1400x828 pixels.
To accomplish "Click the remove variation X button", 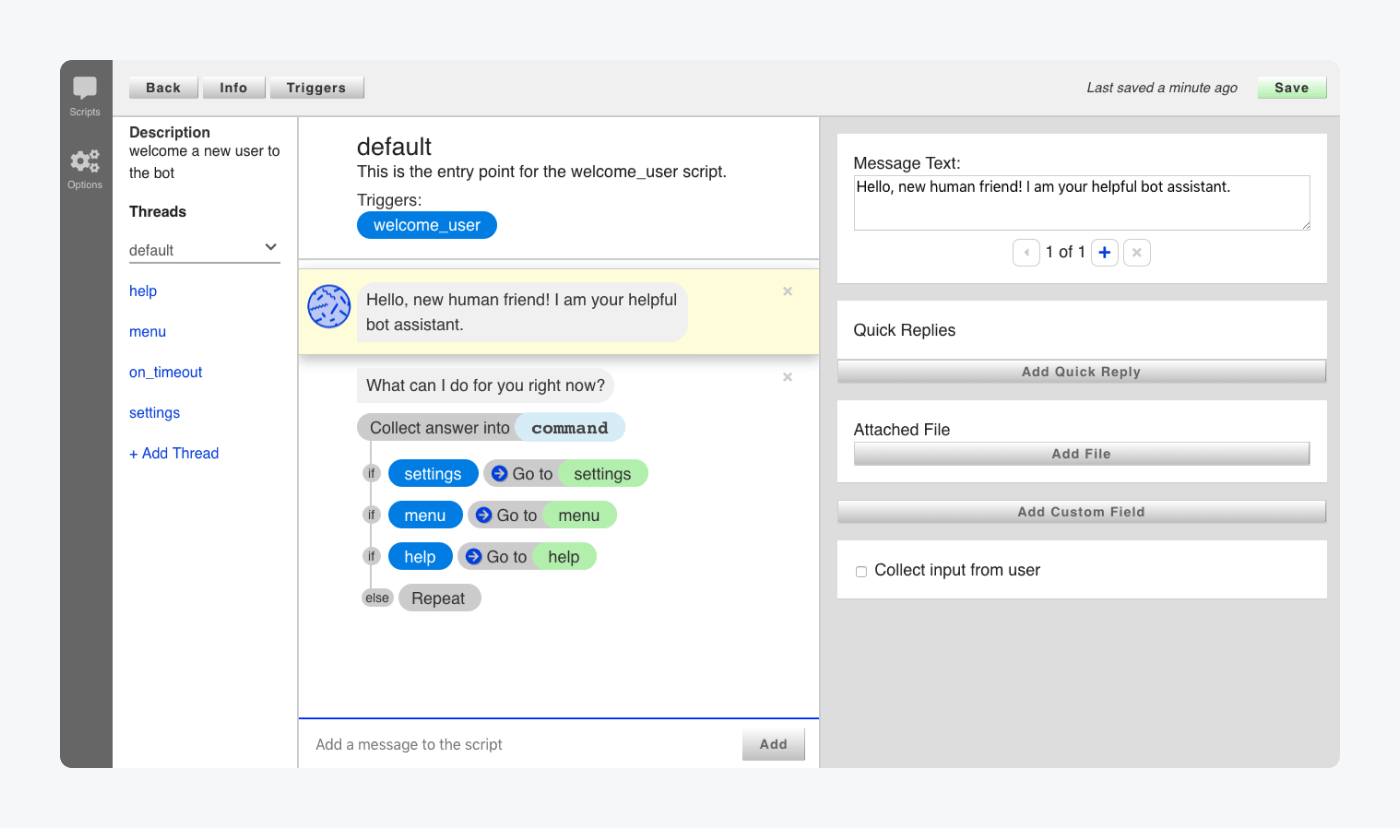I will (1137, 253).
